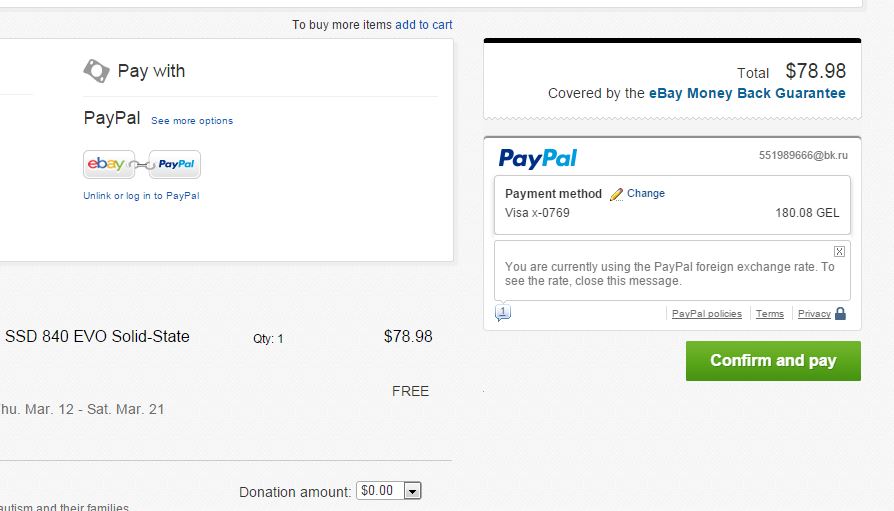
Task: Click the large PayPal logo in payment panel
Action: pyautogui.click(x=538, y=158)
